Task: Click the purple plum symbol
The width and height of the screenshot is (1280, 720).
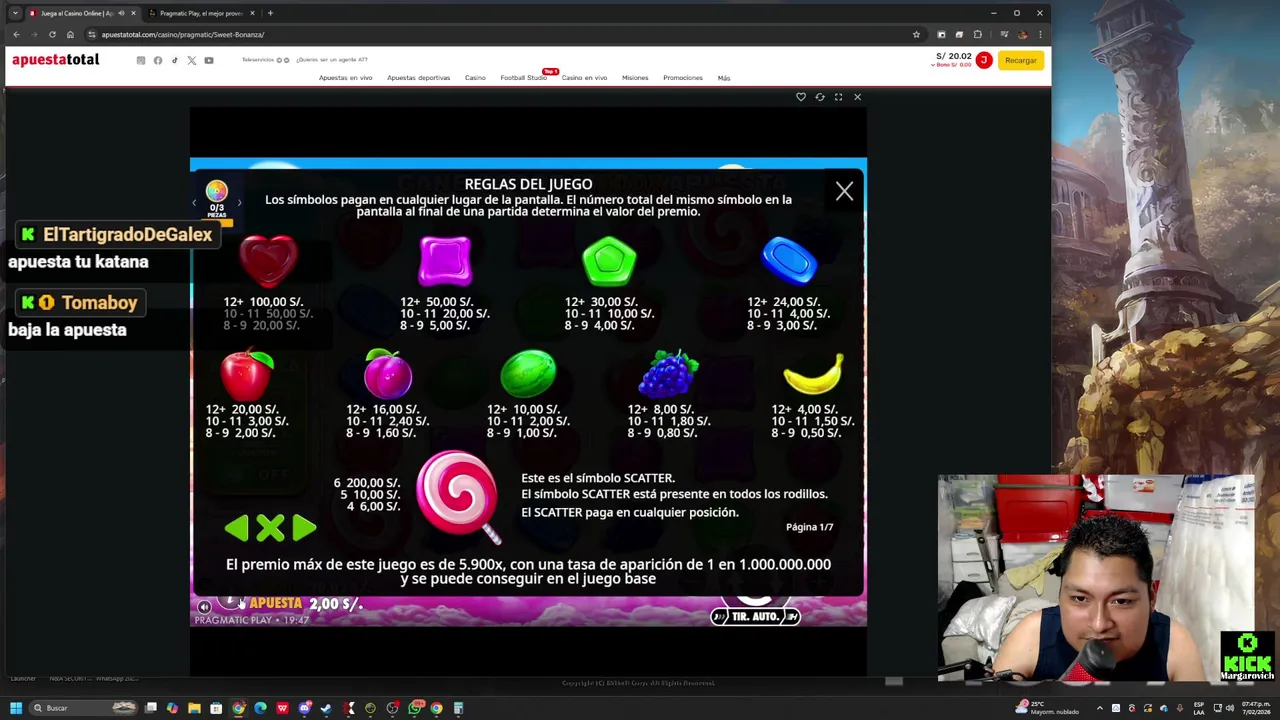Action: (x=388, y=374)
